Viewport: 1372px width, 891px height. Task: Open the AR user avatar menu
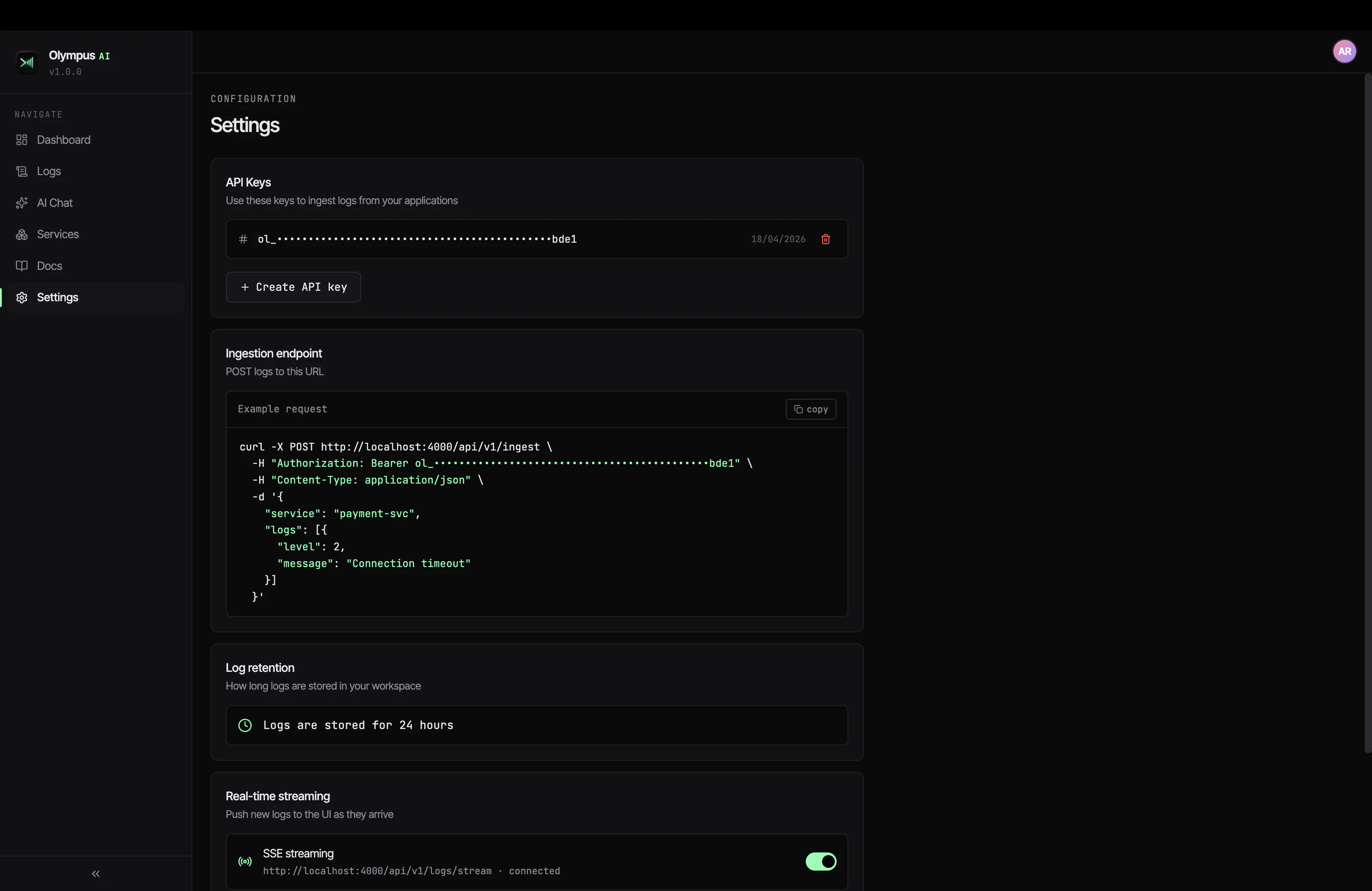click(1344, 51)
